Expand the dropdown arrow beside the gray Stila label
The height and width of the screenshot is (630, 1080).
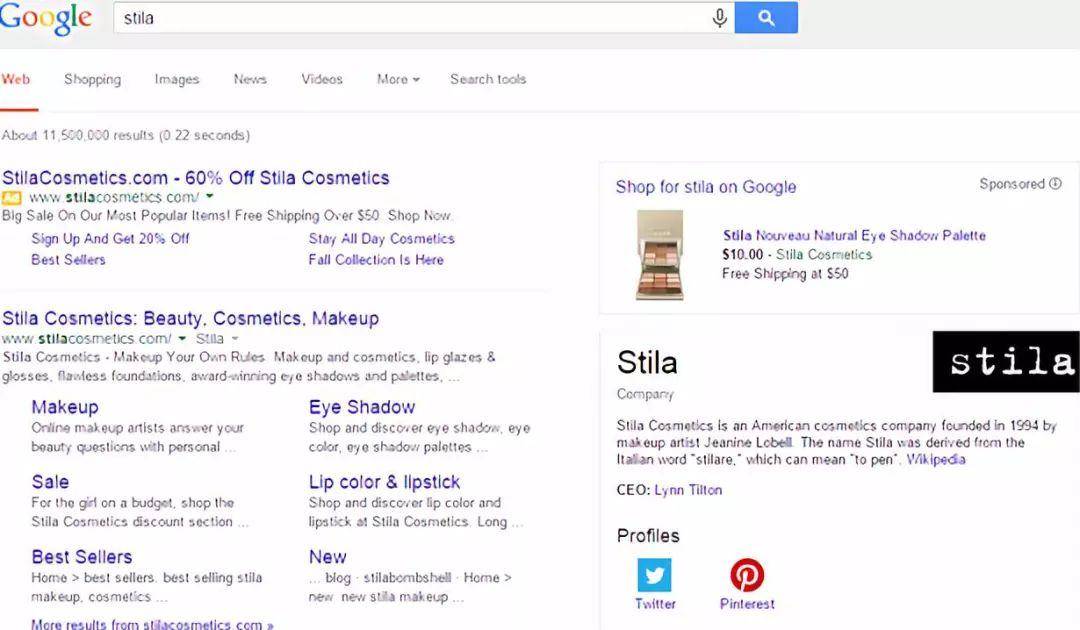(x=235, y=338)
